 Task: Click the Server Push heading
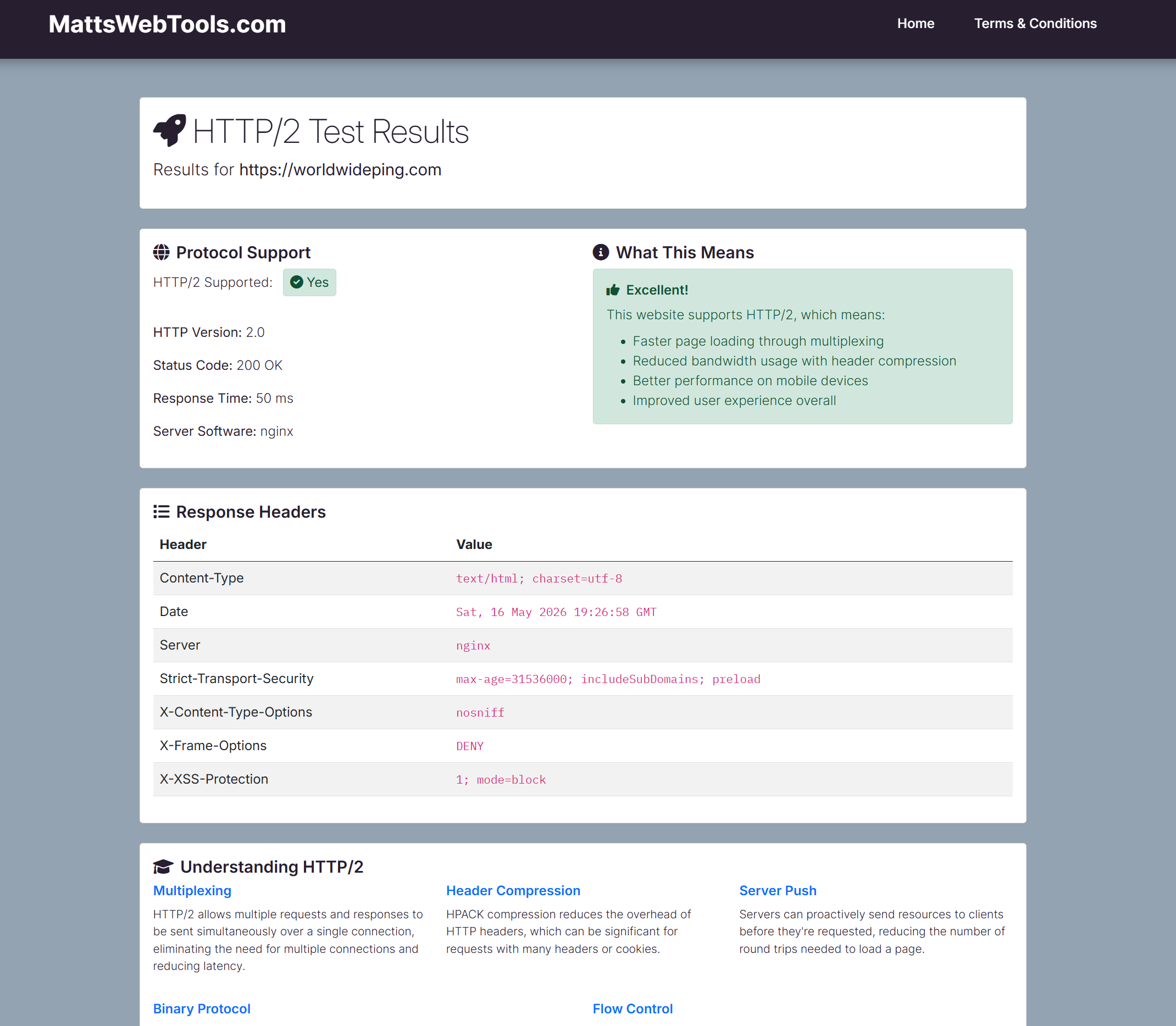click(778, 890)
